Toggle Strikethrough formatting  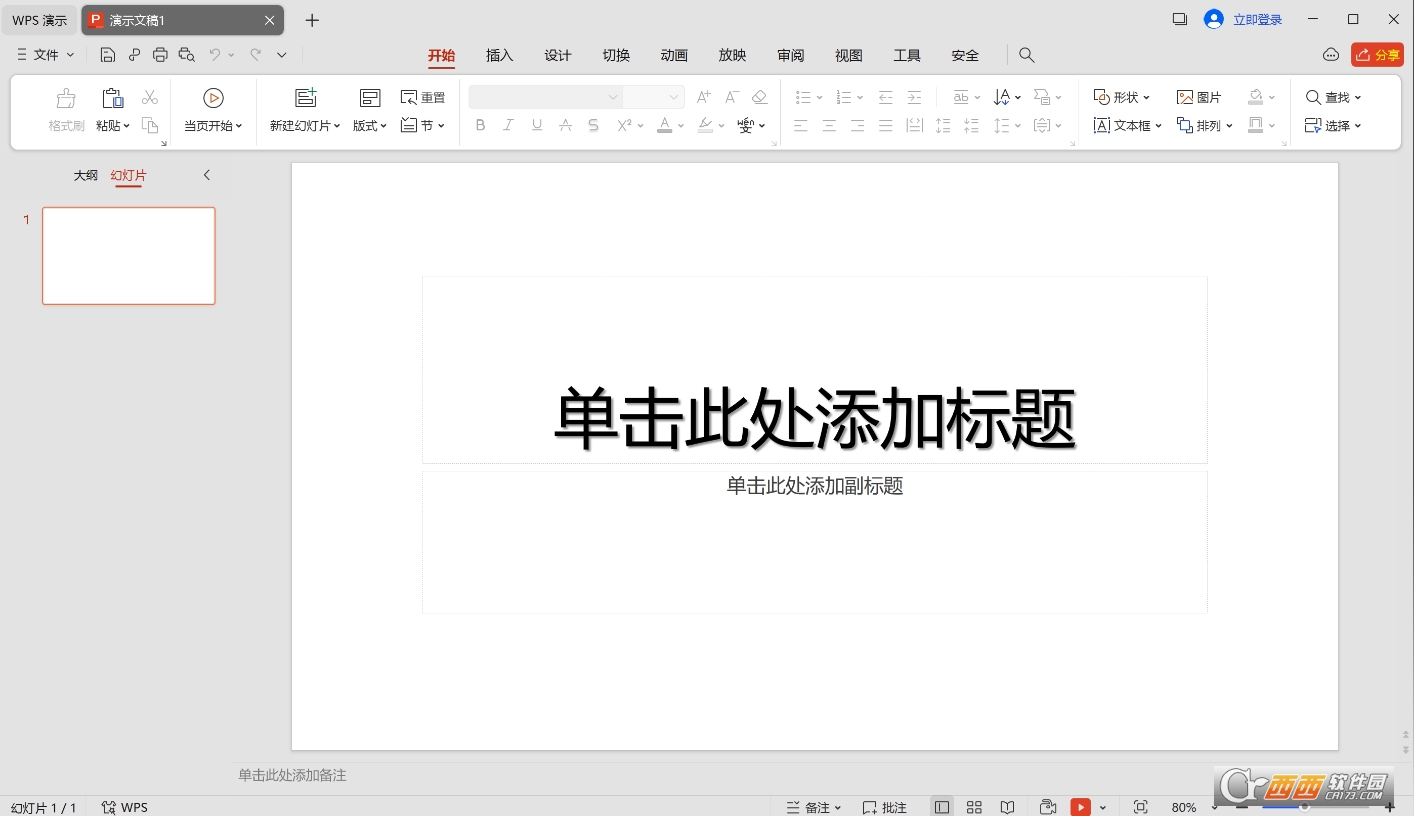pyautogui.click(x=565, y=125)
